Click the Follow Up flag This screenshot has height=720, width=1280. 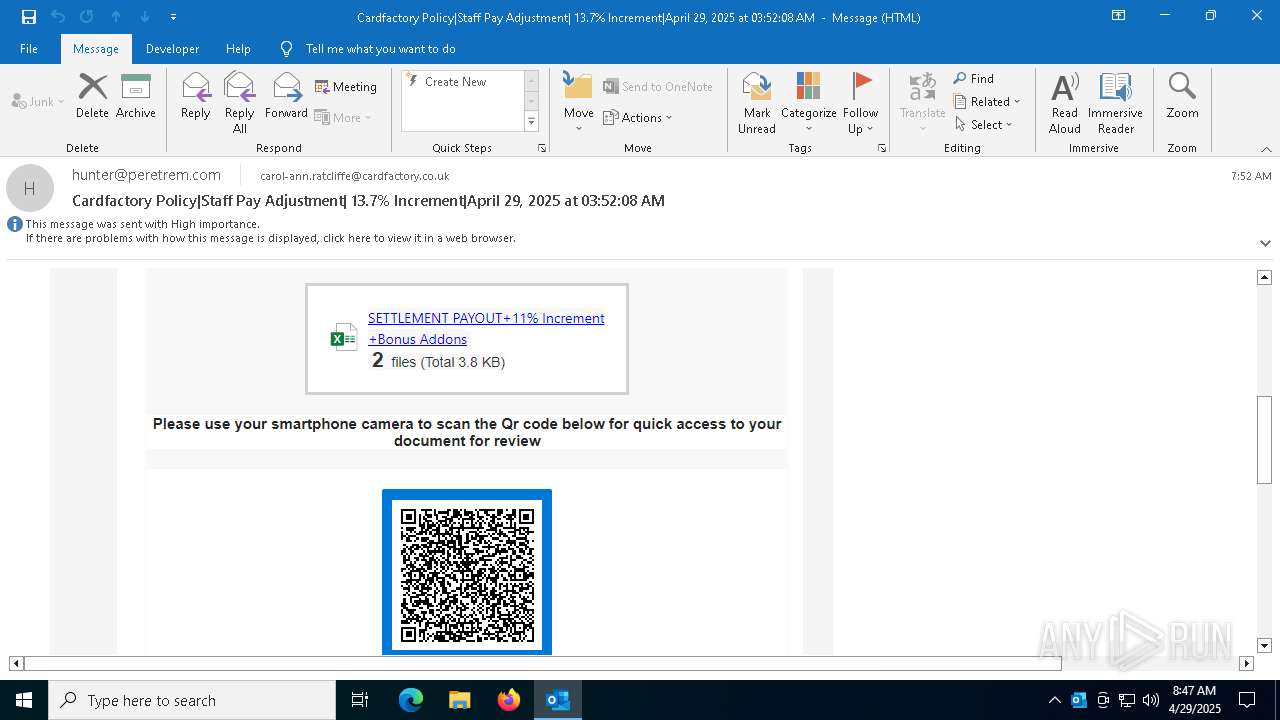(860, 102)
